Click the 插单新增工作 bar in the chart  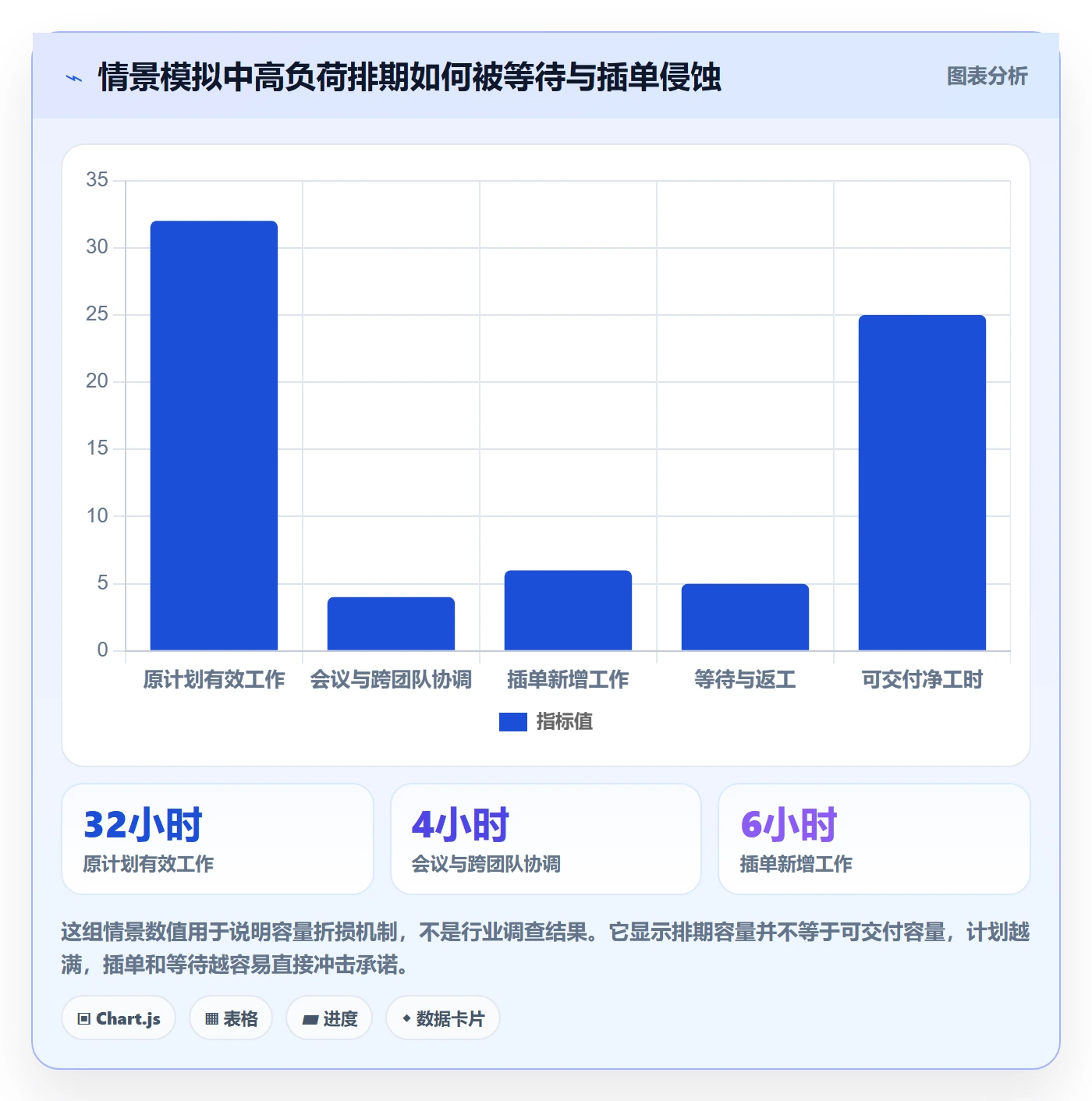568,611
